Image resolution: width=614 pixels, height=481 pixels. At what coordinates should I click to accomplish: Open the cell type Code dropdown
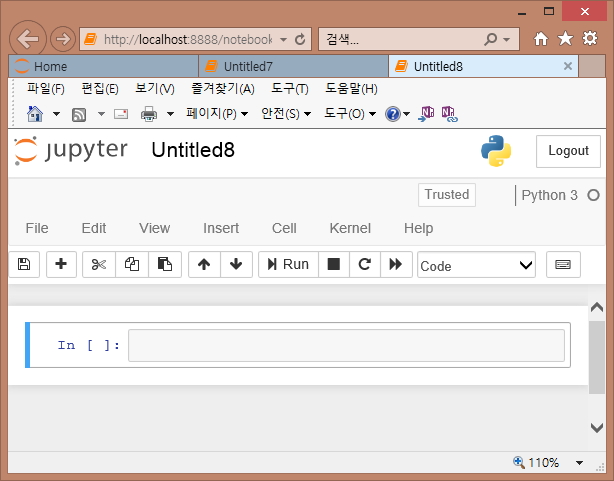click(x=476, y=265)
